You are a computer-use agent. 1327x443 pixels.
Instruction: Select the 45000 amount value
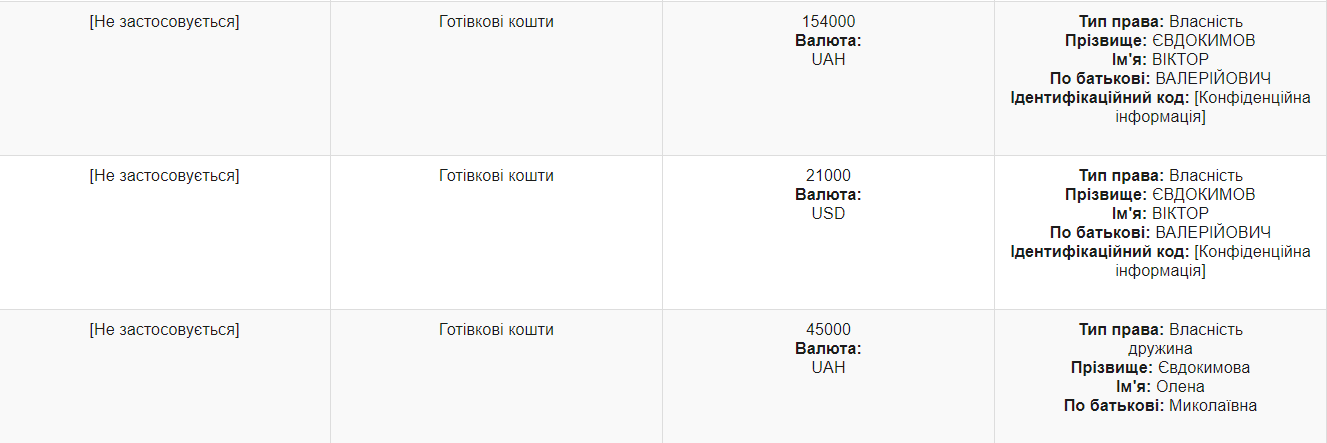(x=828, y=330)
